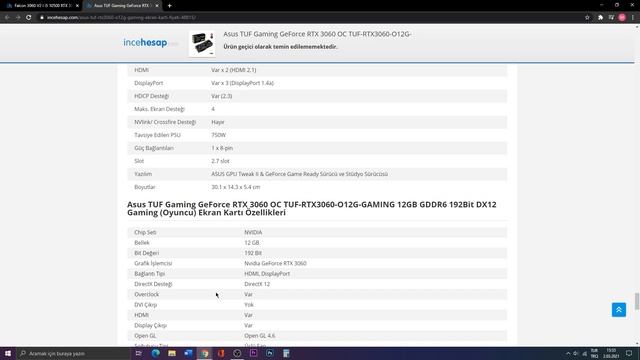Open the orange Office taskbar icon
Screen dimensions: 640x360
221,353
